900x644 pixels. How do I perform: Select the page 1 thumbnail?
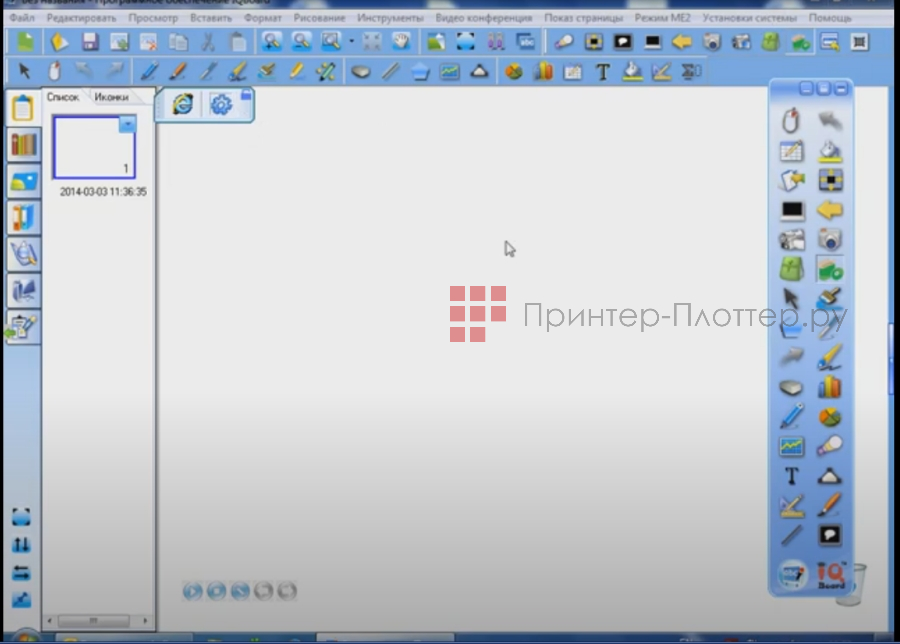click(93, 147)
